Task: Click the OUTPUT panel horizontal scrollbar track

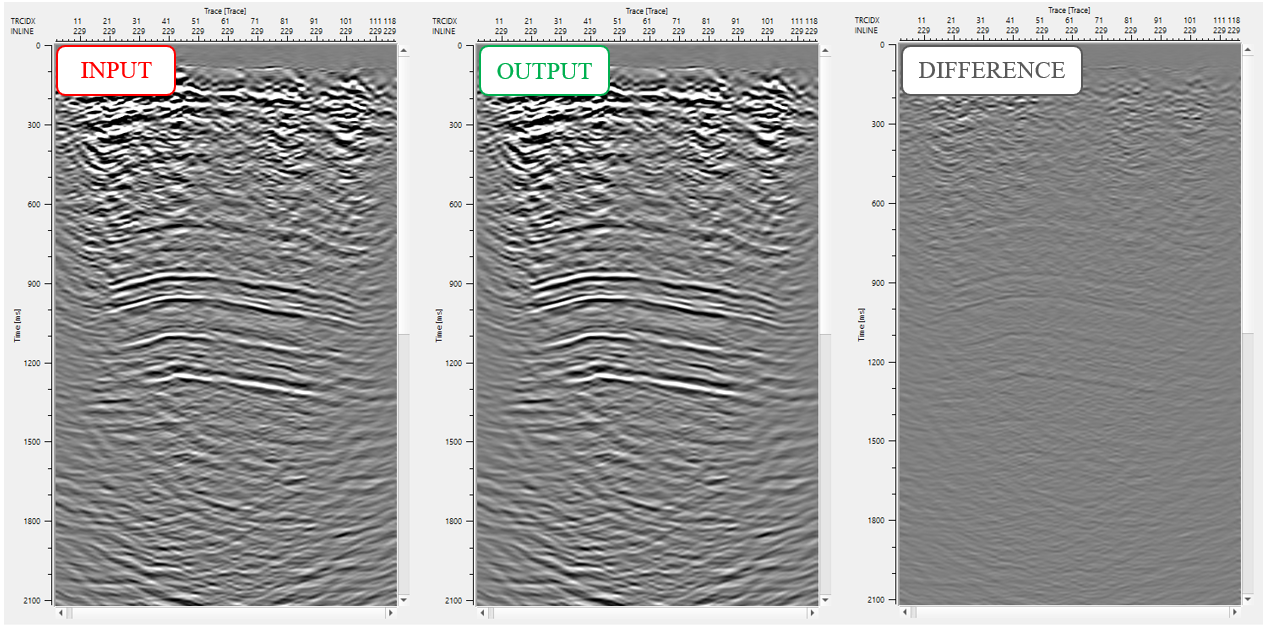Action: click(x=650, y=612)
